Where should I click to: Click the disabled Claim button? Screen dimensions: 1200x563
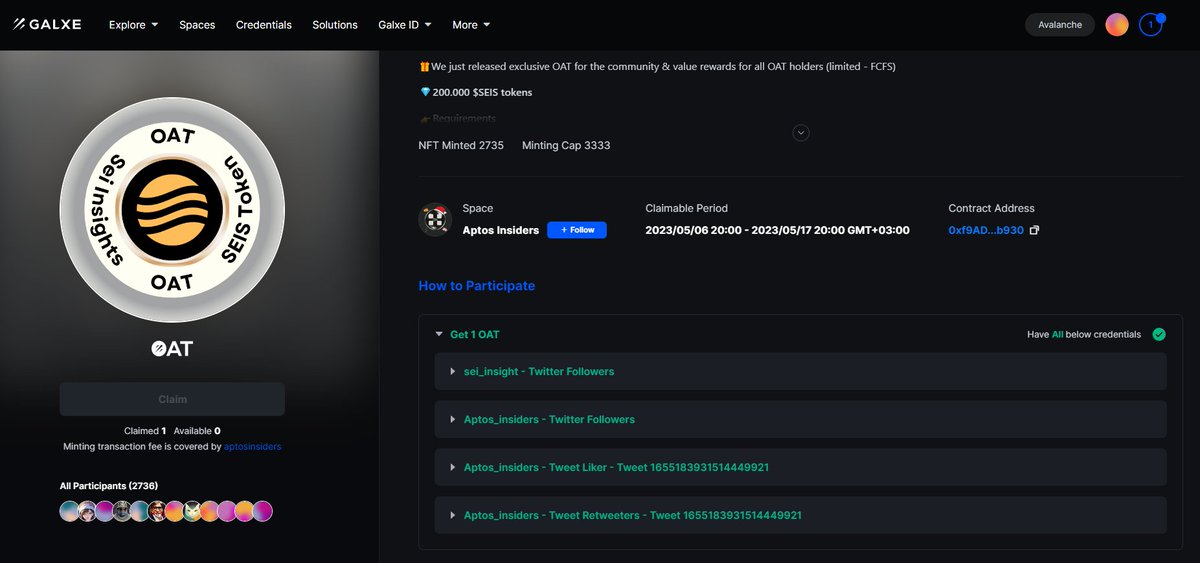[172, 399]
